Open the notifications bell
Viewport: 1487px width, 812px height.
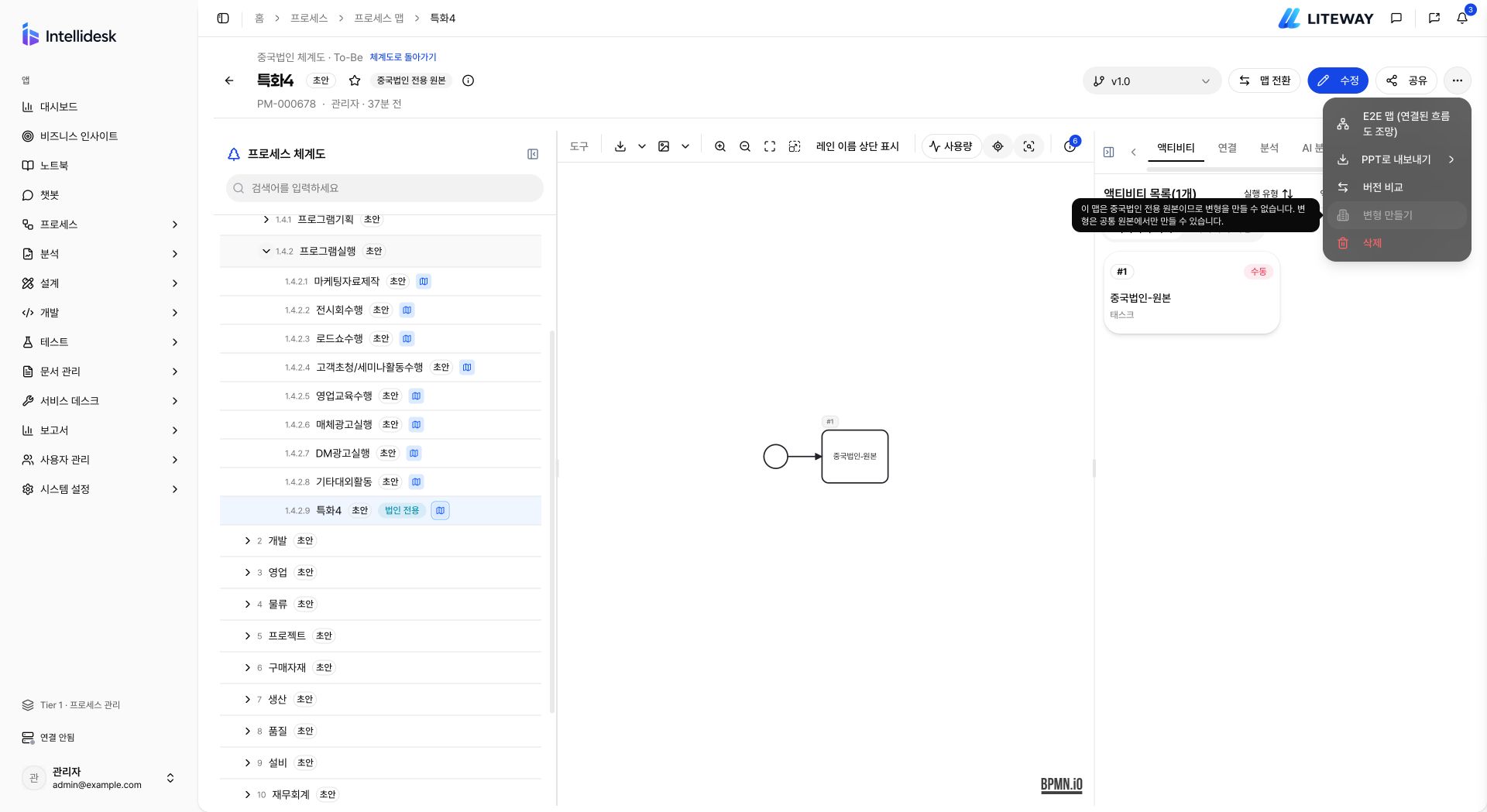click(1462, 18)
